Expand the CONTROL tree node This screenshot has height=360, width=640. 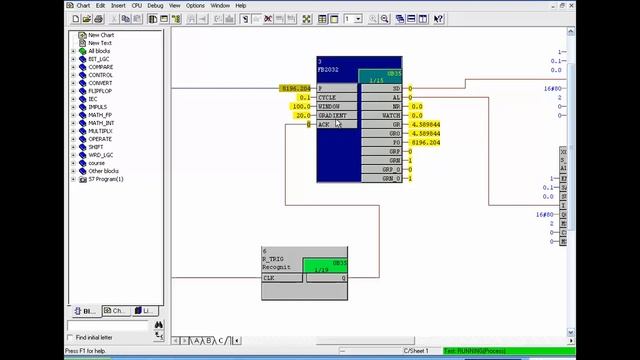pyautogui.click(x=73, y=75)
